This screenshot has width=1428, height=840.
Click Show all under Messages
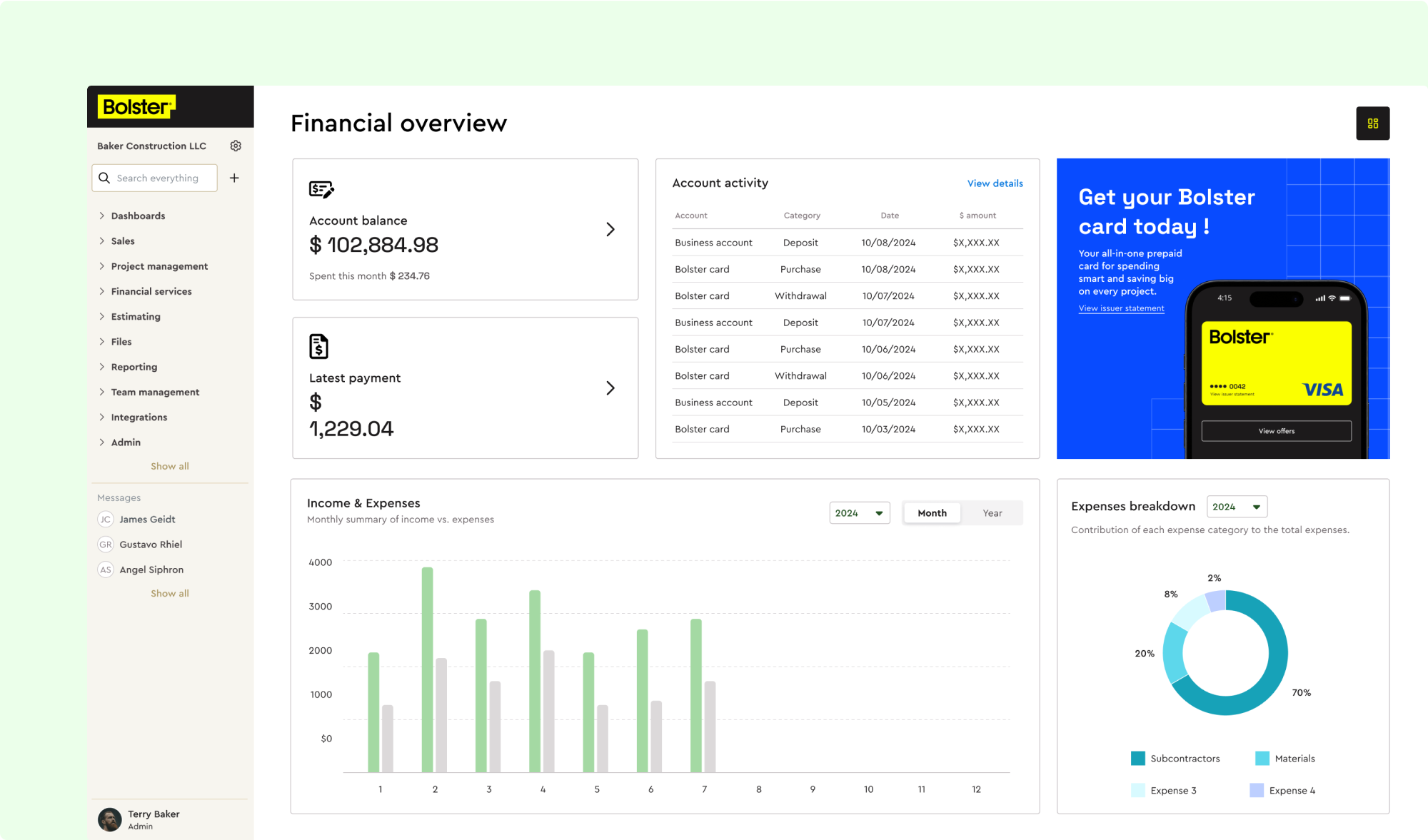pyautogui.click(x=170, y=593)
